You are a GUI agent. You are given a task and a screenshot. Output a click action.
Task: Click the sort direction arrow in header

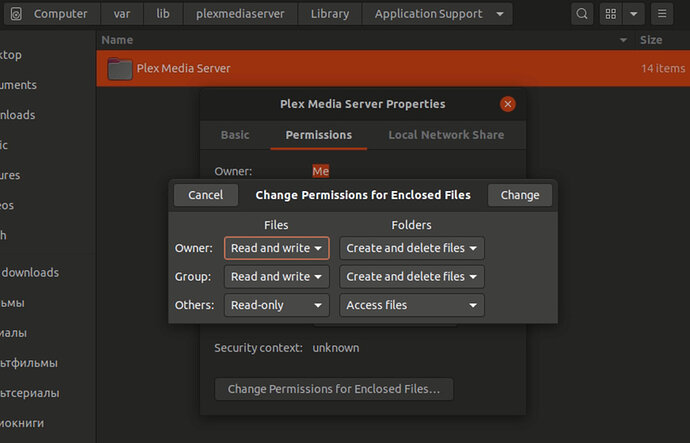pos(624,40)
